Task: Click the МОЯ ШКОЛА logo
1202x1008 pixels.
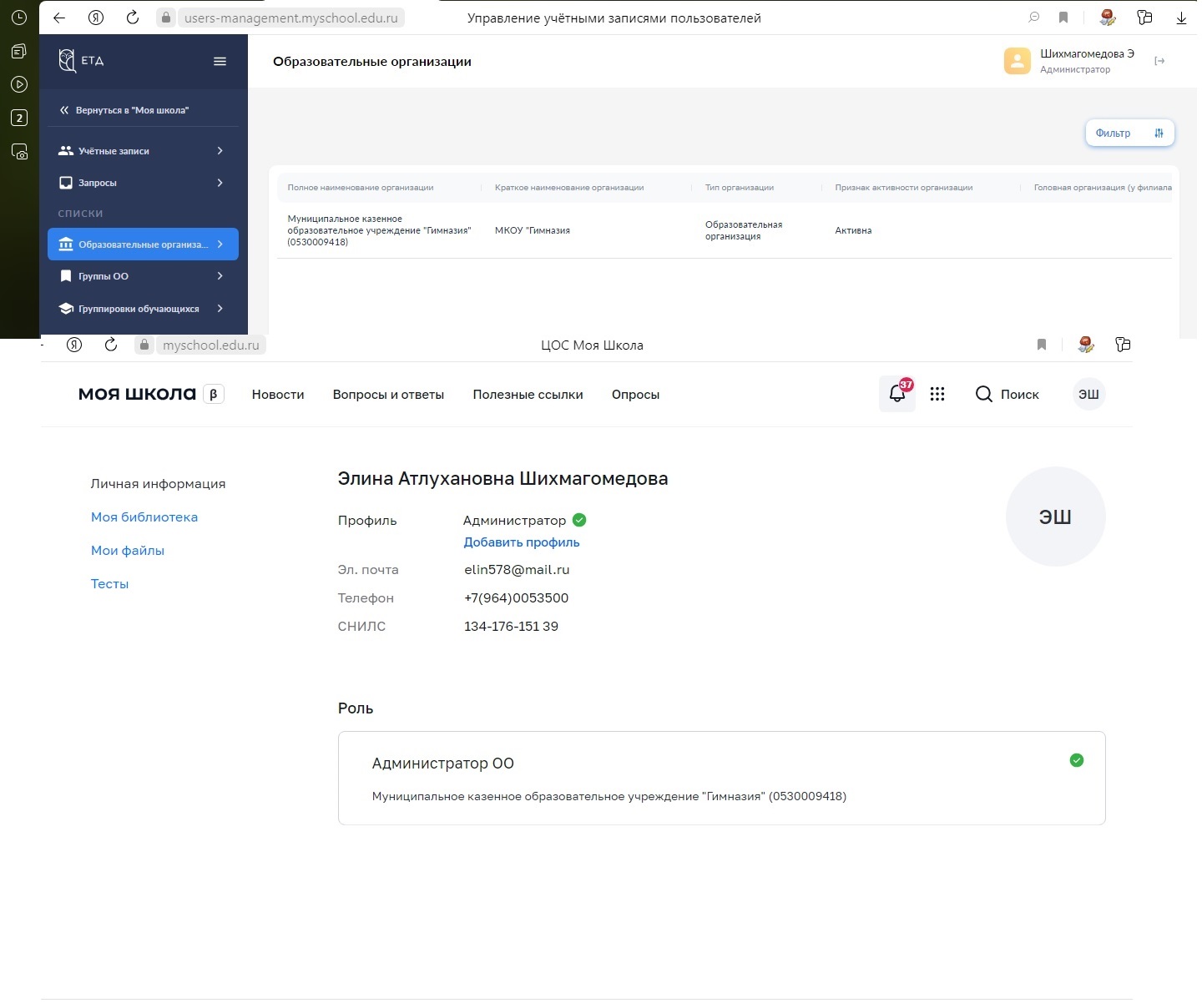Action: click(x=138, y=394)
